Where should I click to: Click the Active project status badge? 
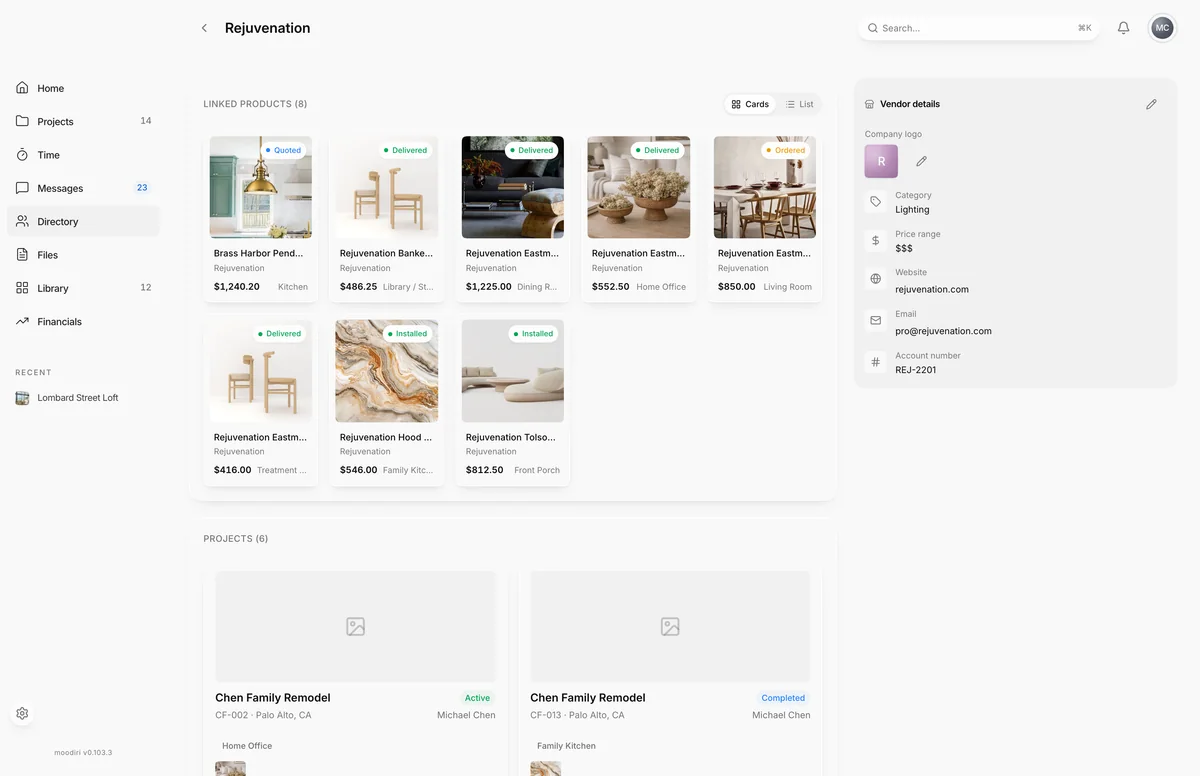click(x=478, y=698)
